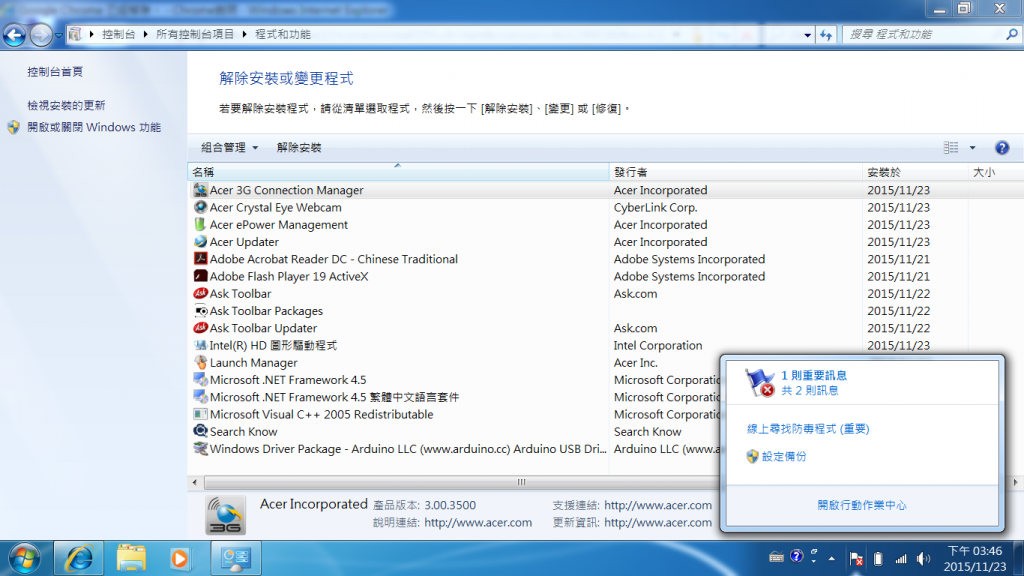The image size is (1024, 576).
Task: Click the Adobe Flash Player 19 ActiveX icon
Action: pyautogui.click(x=200, y=276)
